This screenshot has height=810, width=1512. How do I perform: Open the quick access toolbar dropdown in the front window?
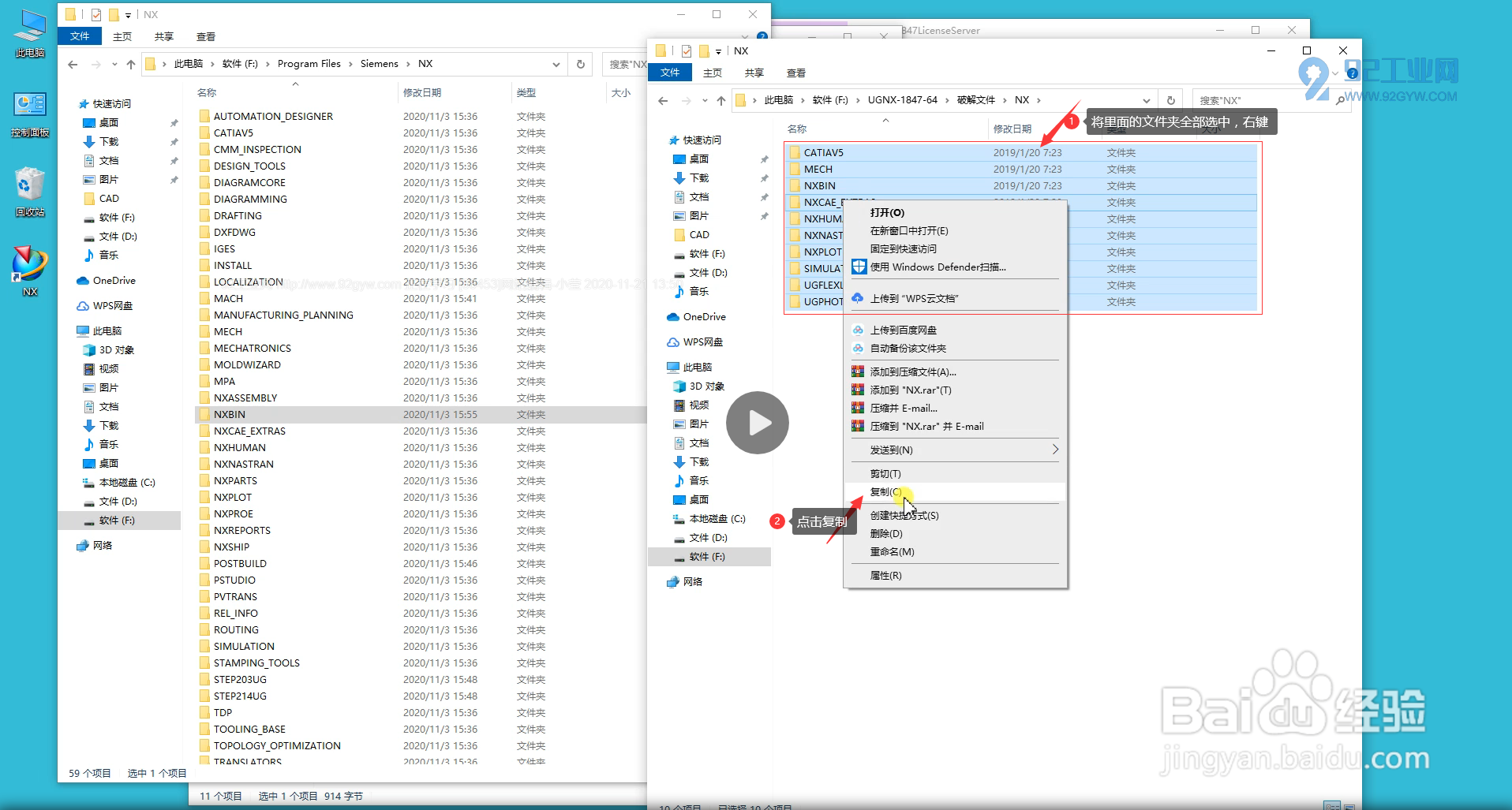click(718, 51)
